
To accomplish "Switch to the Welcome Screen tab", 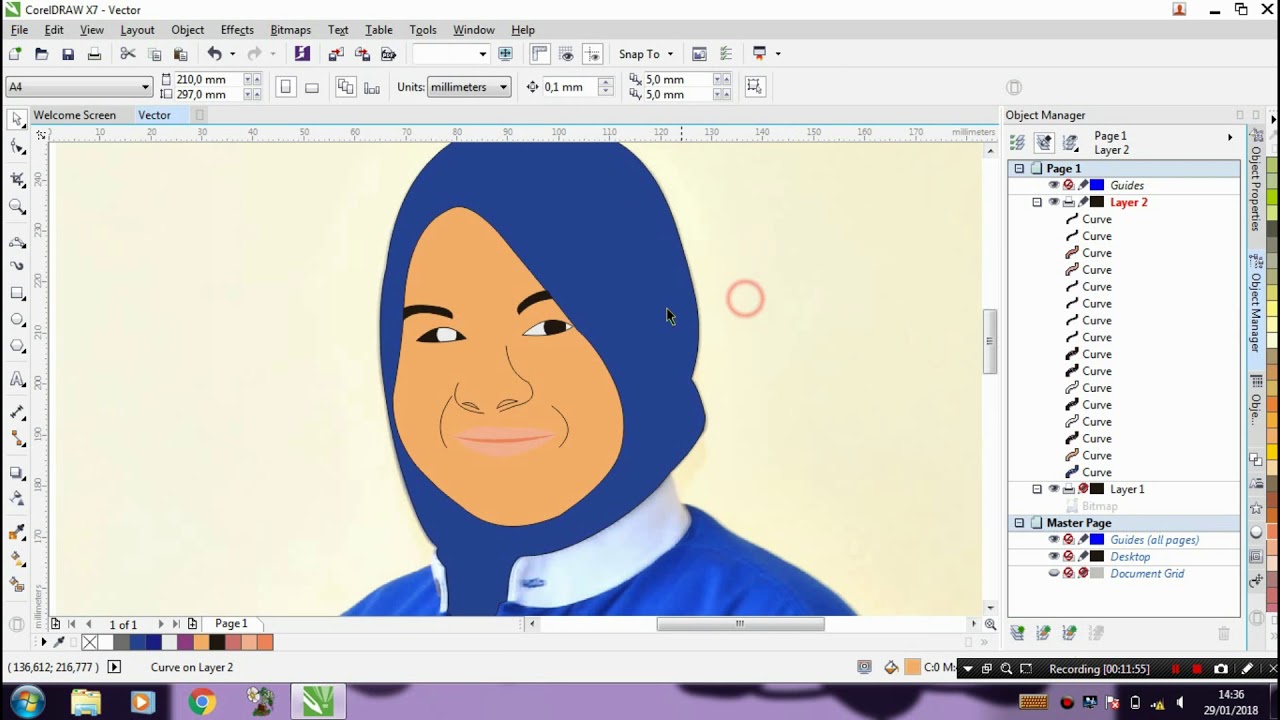I will 75,115.
